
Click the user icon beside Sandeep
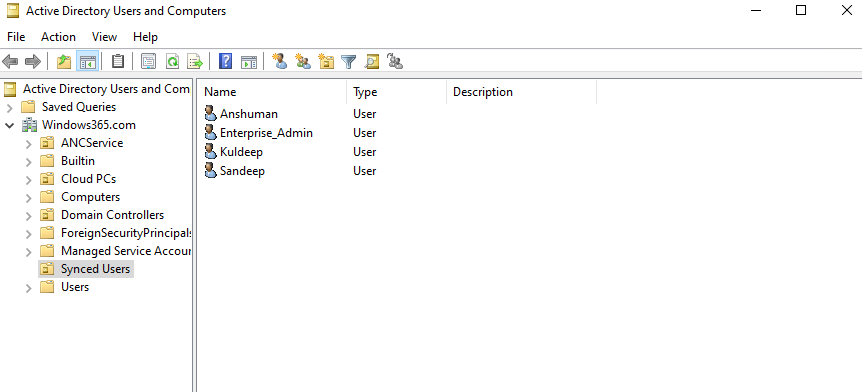[211, 170]
